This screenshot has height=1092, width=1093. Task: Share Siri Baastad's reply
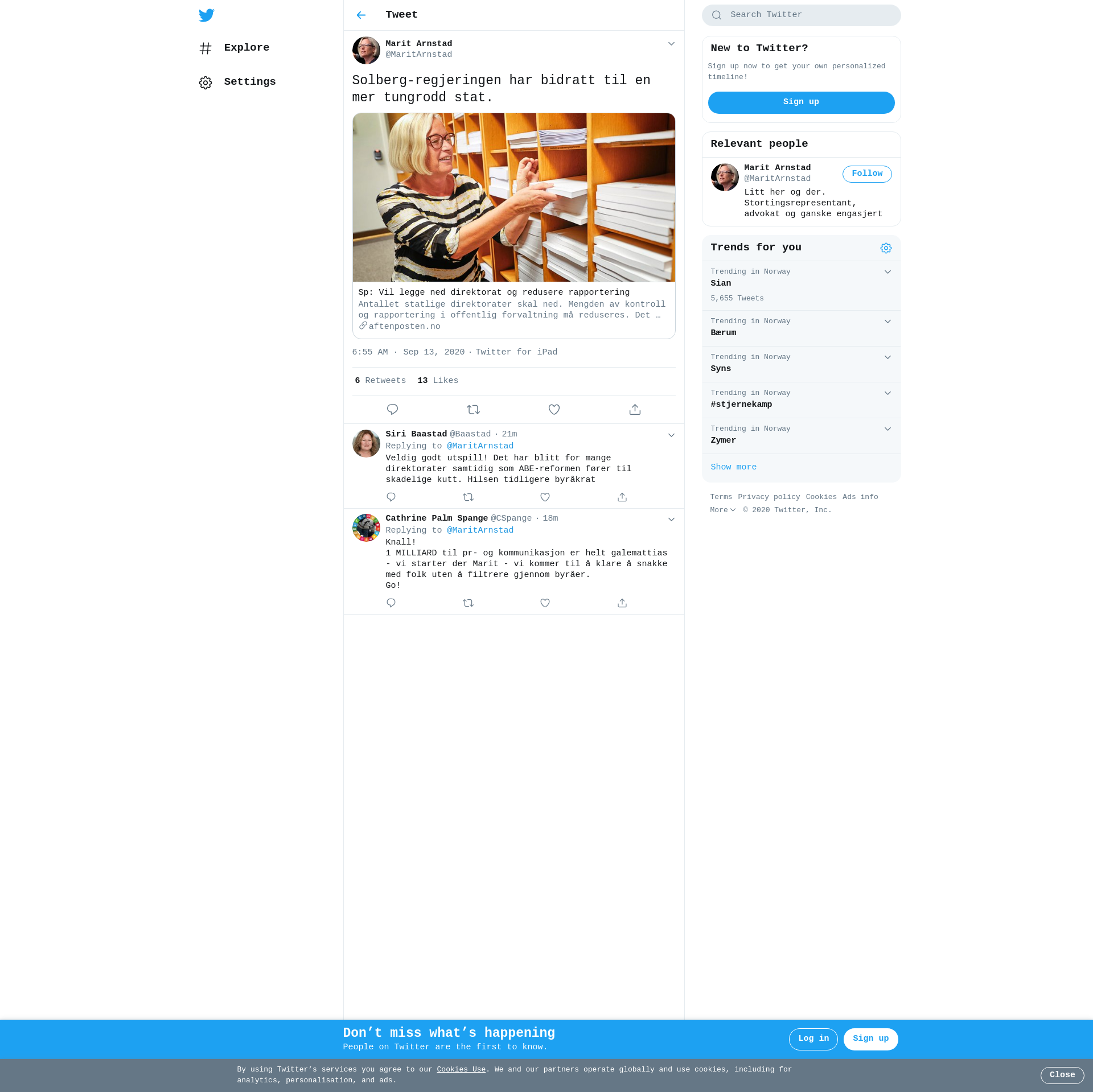(622, 497)
